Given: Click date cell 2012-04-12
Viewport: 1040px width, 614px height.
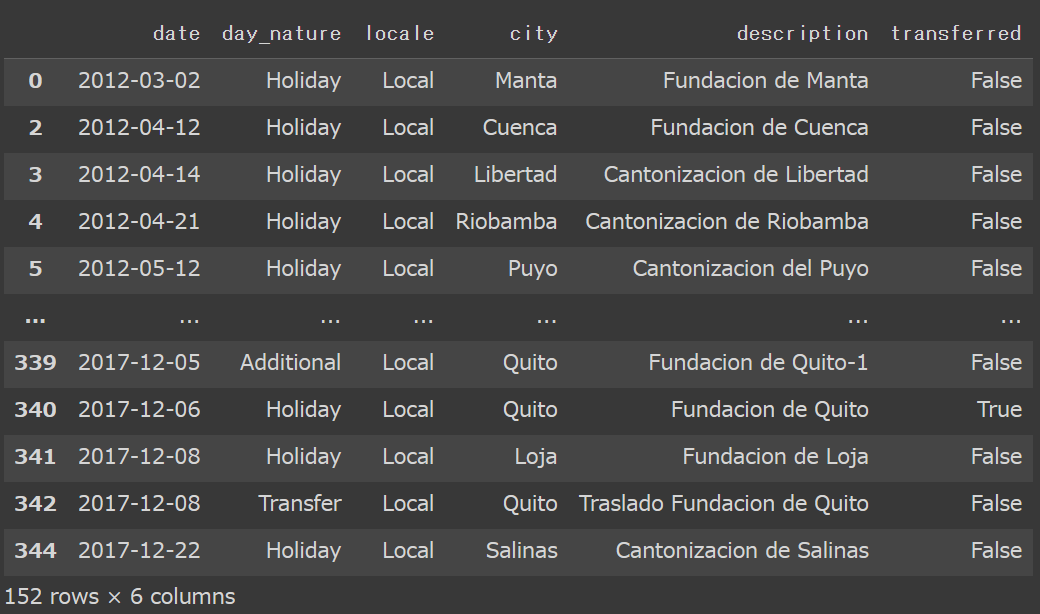Looking at the screenshot, I should [139, 128].
